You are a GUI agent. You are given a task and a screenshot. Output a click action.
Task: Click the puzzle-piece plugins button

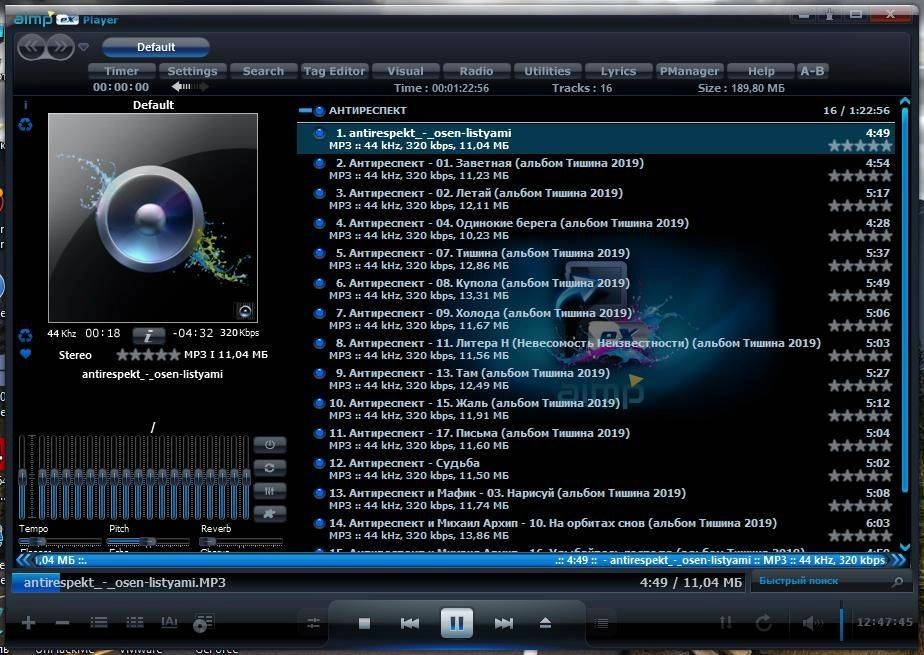pyautogui.click(x=270, y=514)
